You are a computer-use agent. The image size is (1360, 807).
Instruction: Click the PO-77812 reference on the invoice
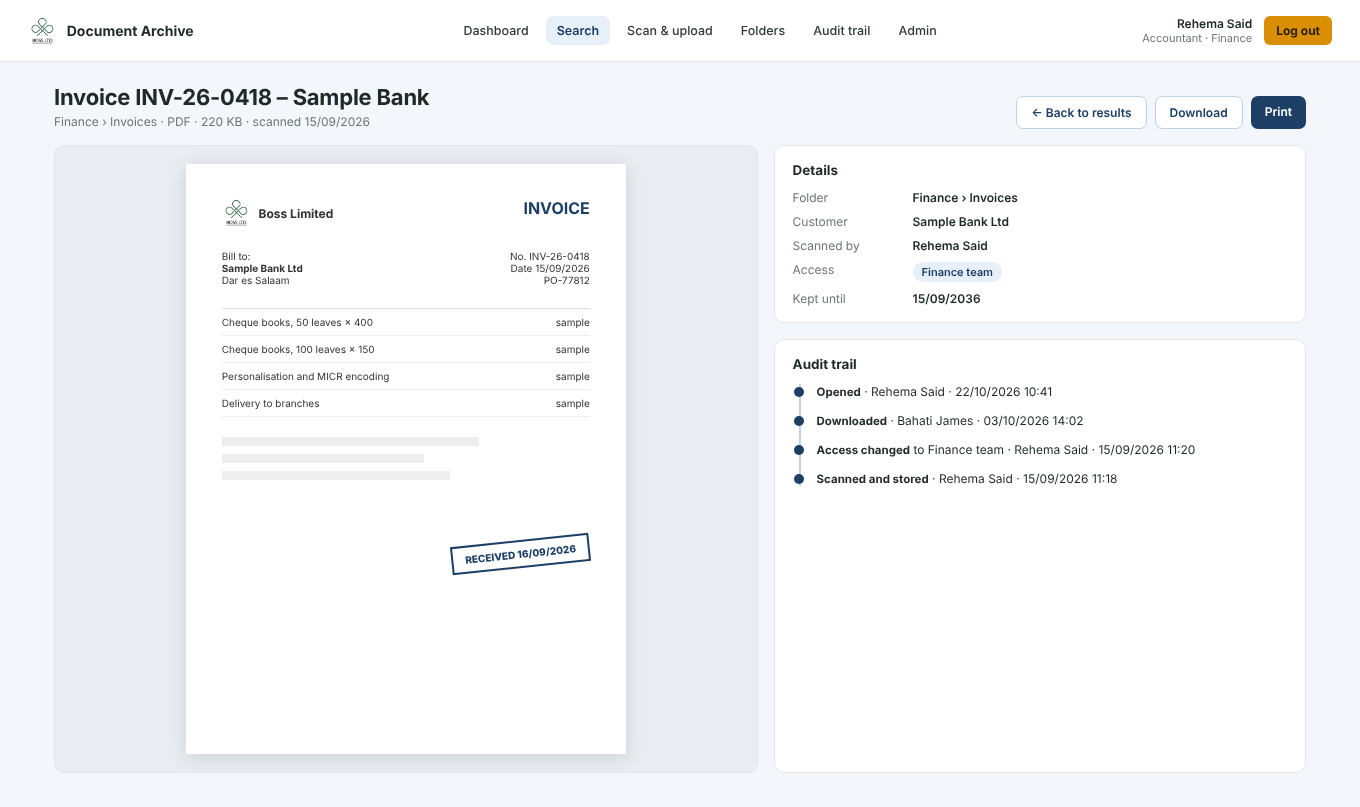click(567, 281)
